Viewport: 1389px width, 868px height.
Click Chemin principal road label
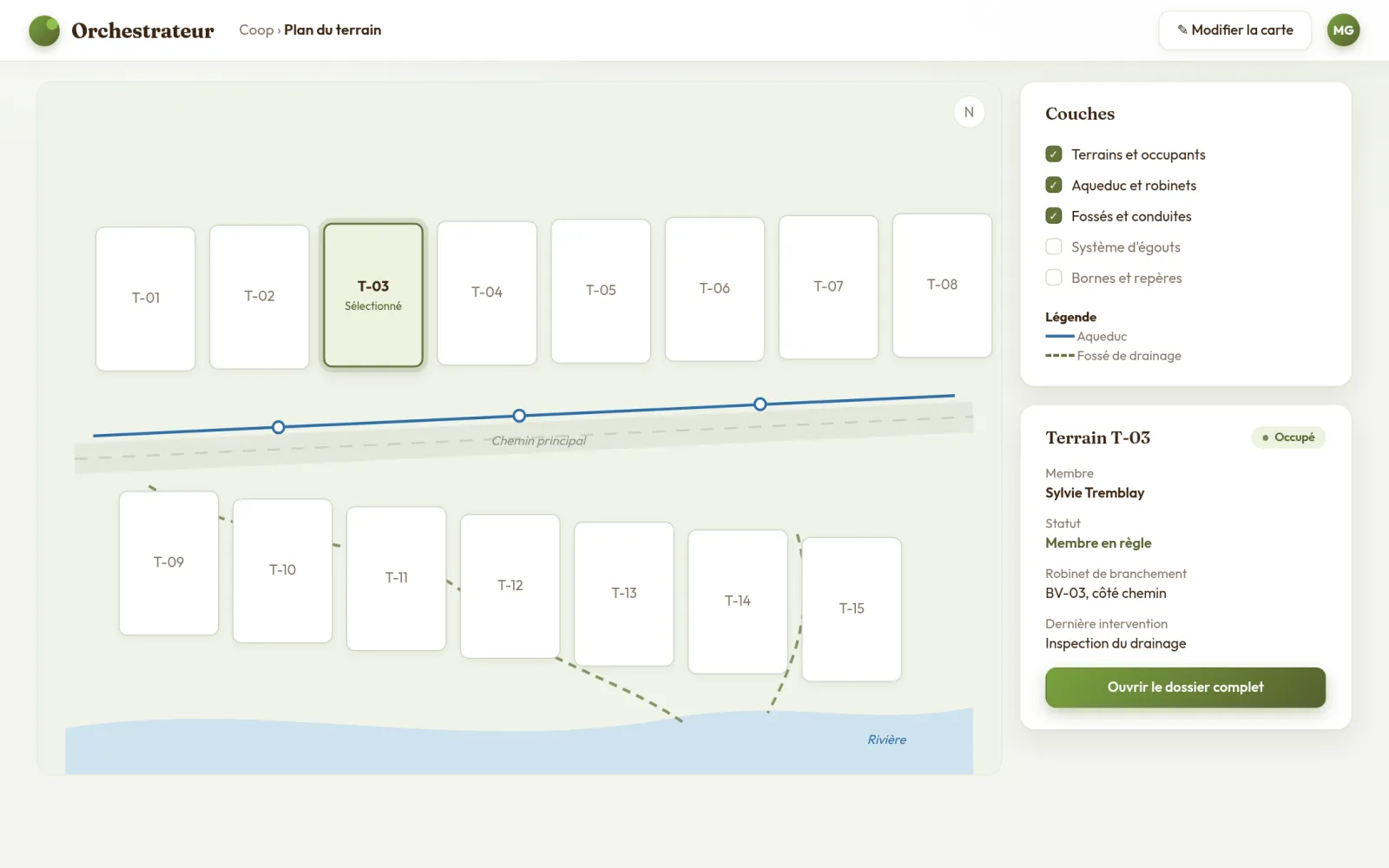pos(538,441)
